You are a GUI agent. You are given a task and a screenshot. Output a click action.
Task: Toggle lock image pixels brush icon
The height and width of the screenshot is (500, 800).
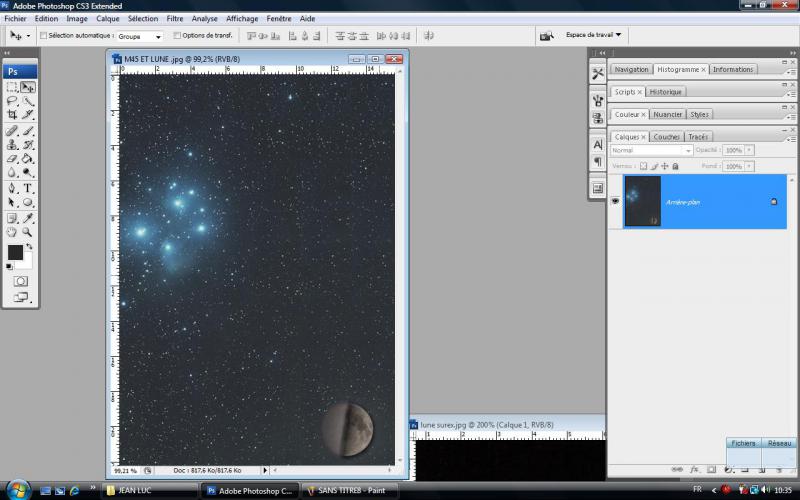[x=654, y=166]
